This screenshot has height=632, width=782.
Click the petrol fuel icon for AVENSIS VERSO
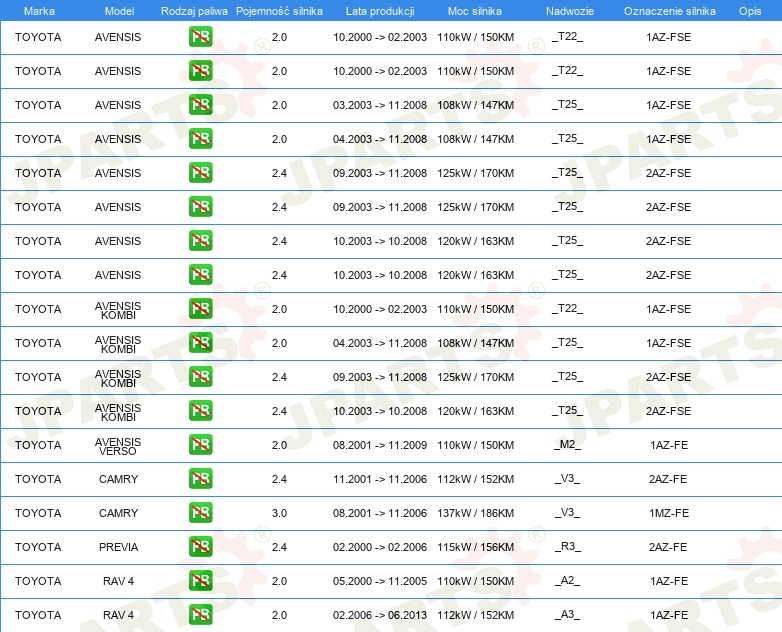click(x=200, y=444)
